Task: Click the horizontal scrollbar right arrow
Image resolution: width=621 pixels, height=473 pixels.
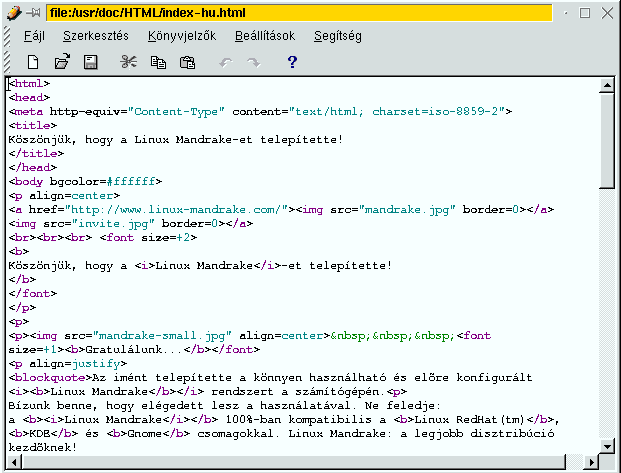Action: [592, 462]
